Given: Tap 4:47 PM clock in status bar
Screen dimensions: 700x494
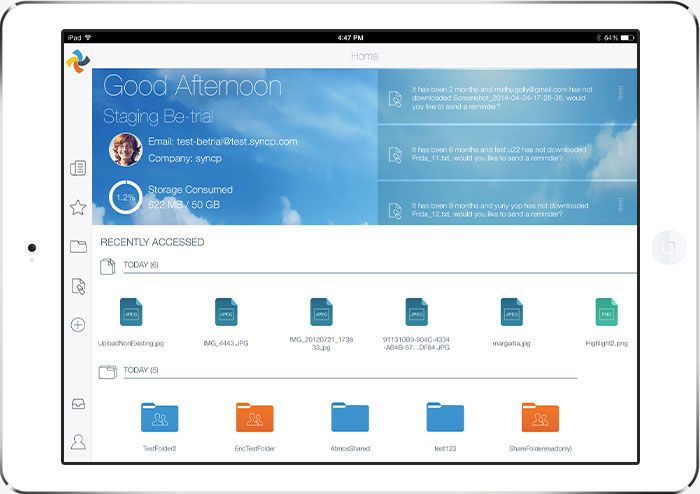Looking at the screenshot, I should [x=350, y=37].
